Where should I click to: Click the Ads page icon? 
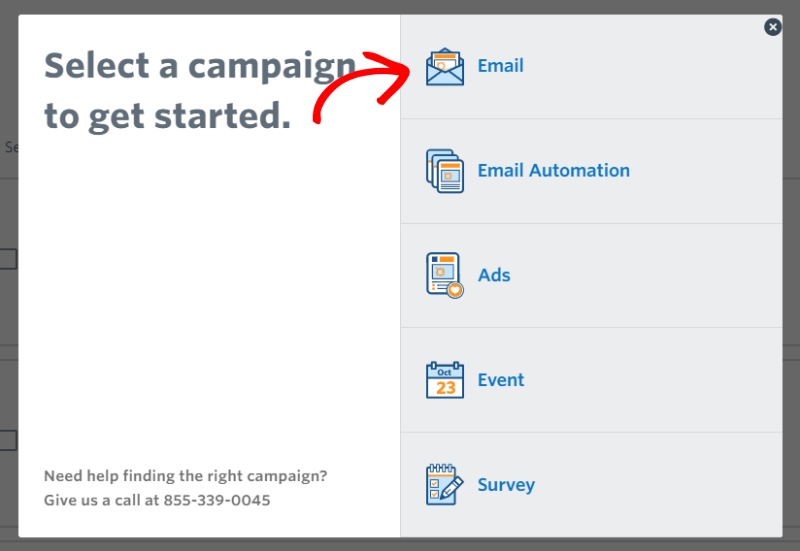tap(445, 276)
